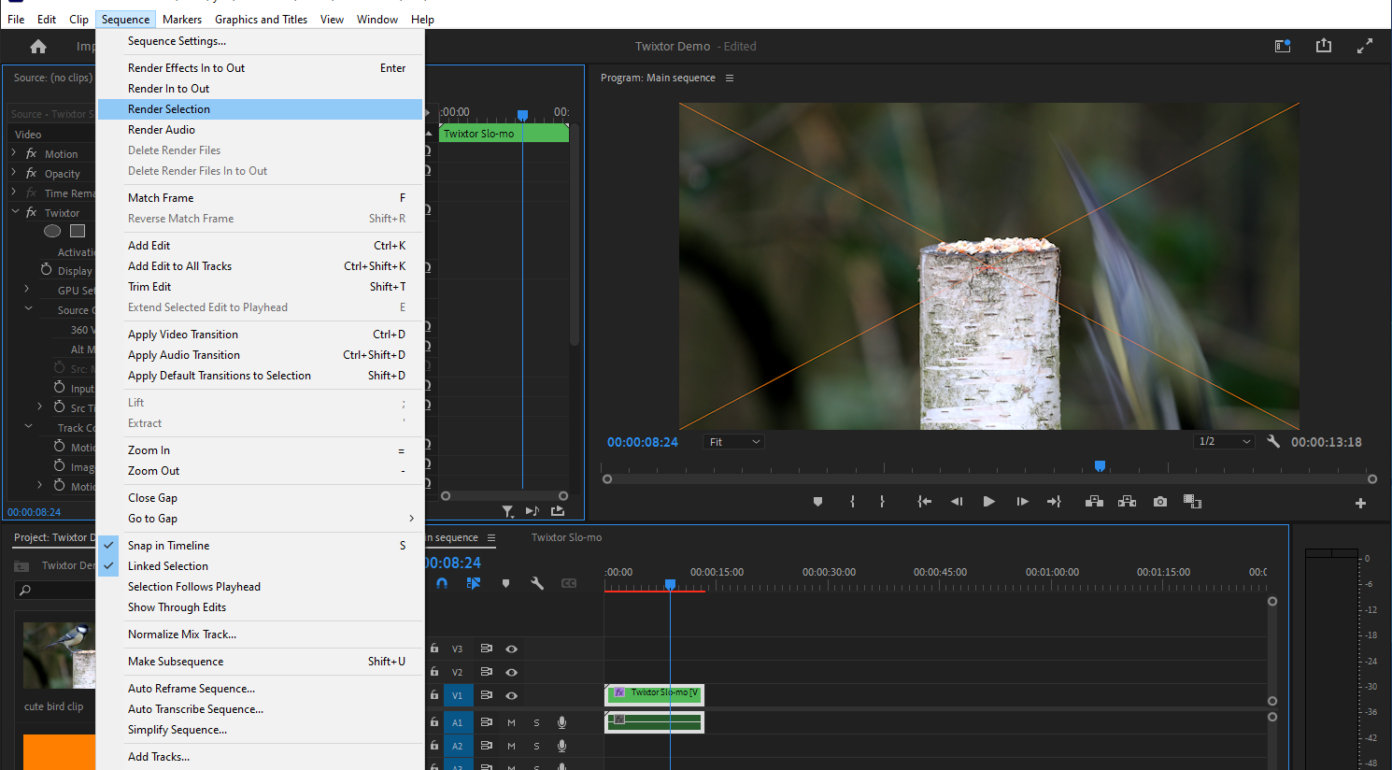This screenshot has width=1392, height=770.
Task: Toggle the Snap magnet icon in the timeline
Action: (442, 583)
